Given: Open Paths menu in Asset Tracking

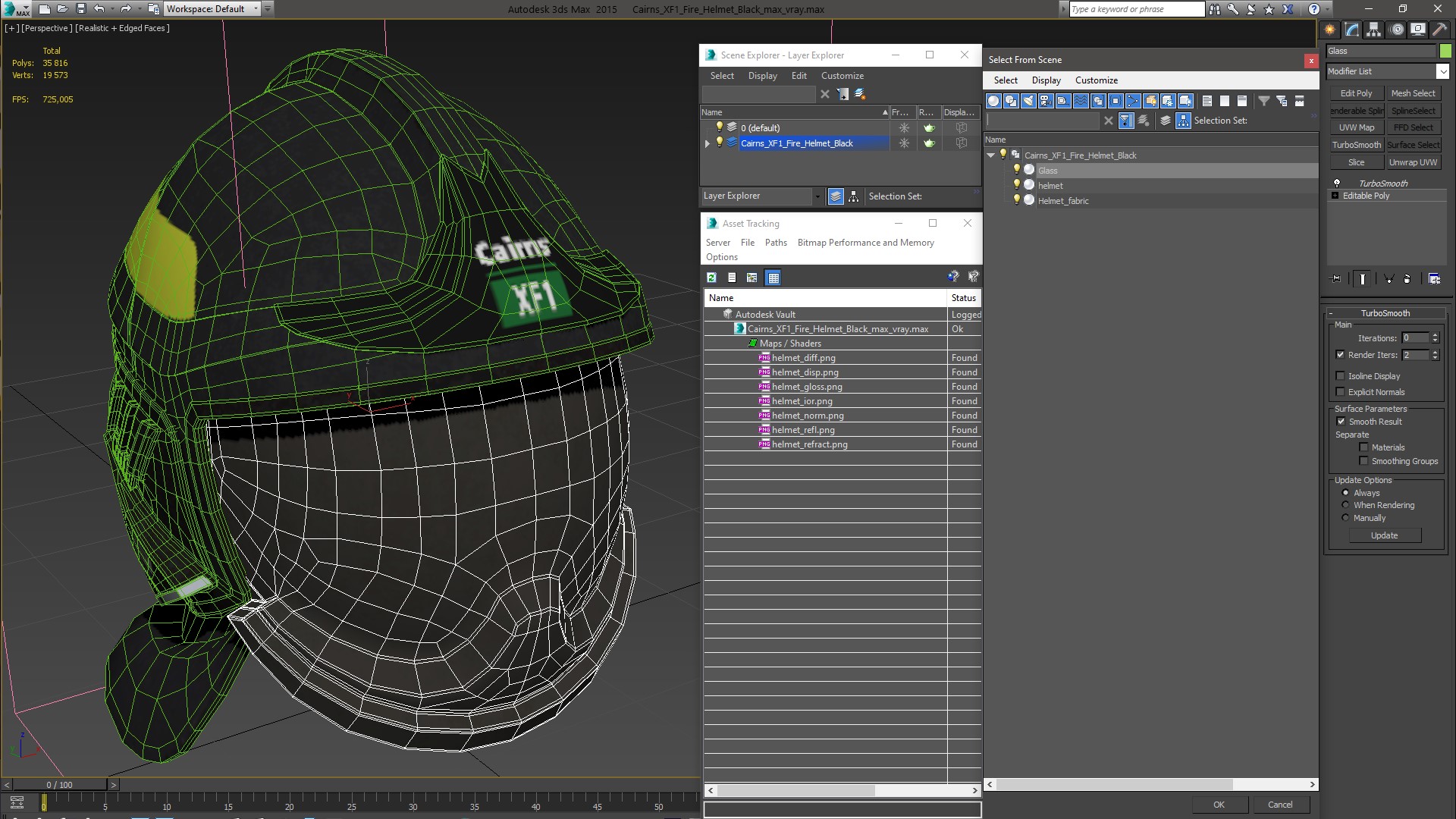Looking at the screenshot, I should (x=776, y=243).
